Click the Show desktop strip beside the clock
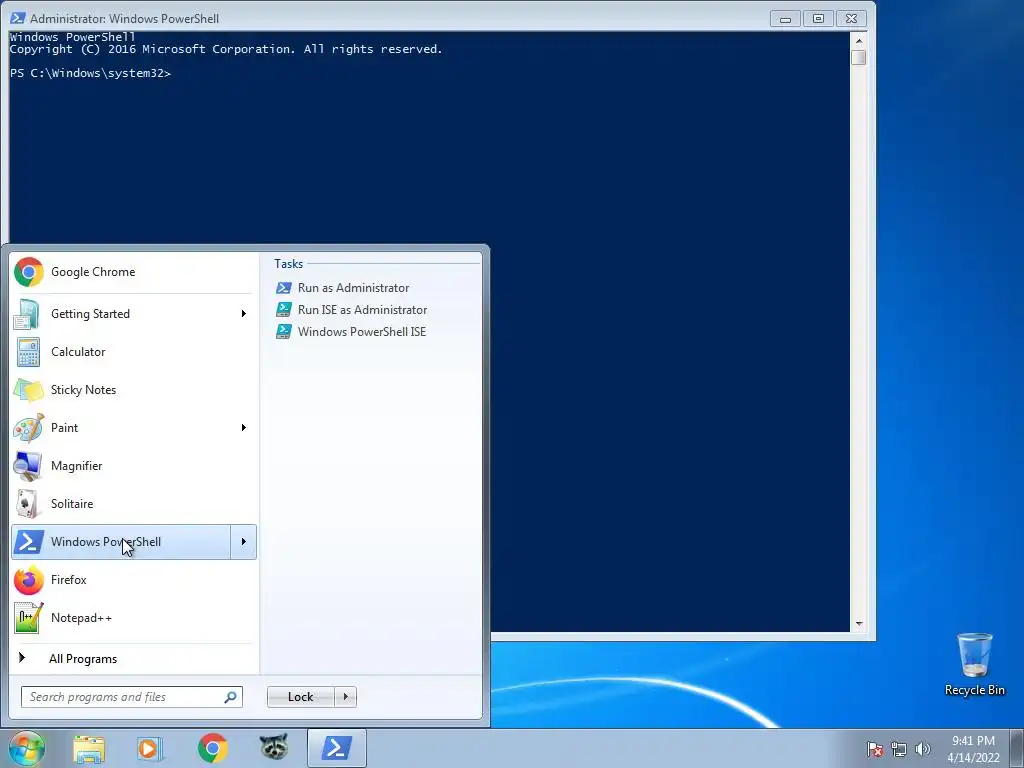Image resolution: width=1024 pixels, height=768 pixels. tap(1017, 748)
